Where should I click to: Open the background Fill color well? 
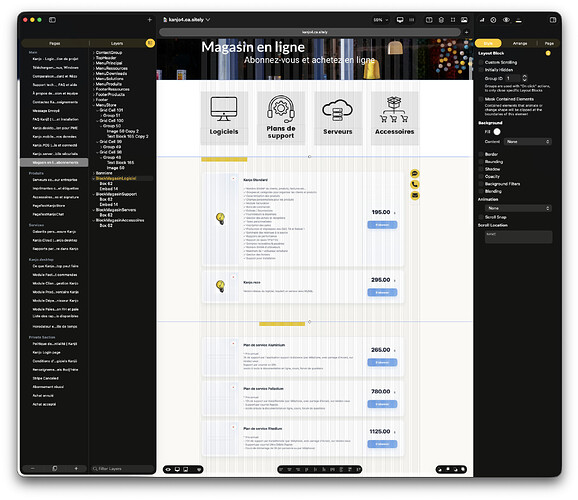[x=497, y=132]
